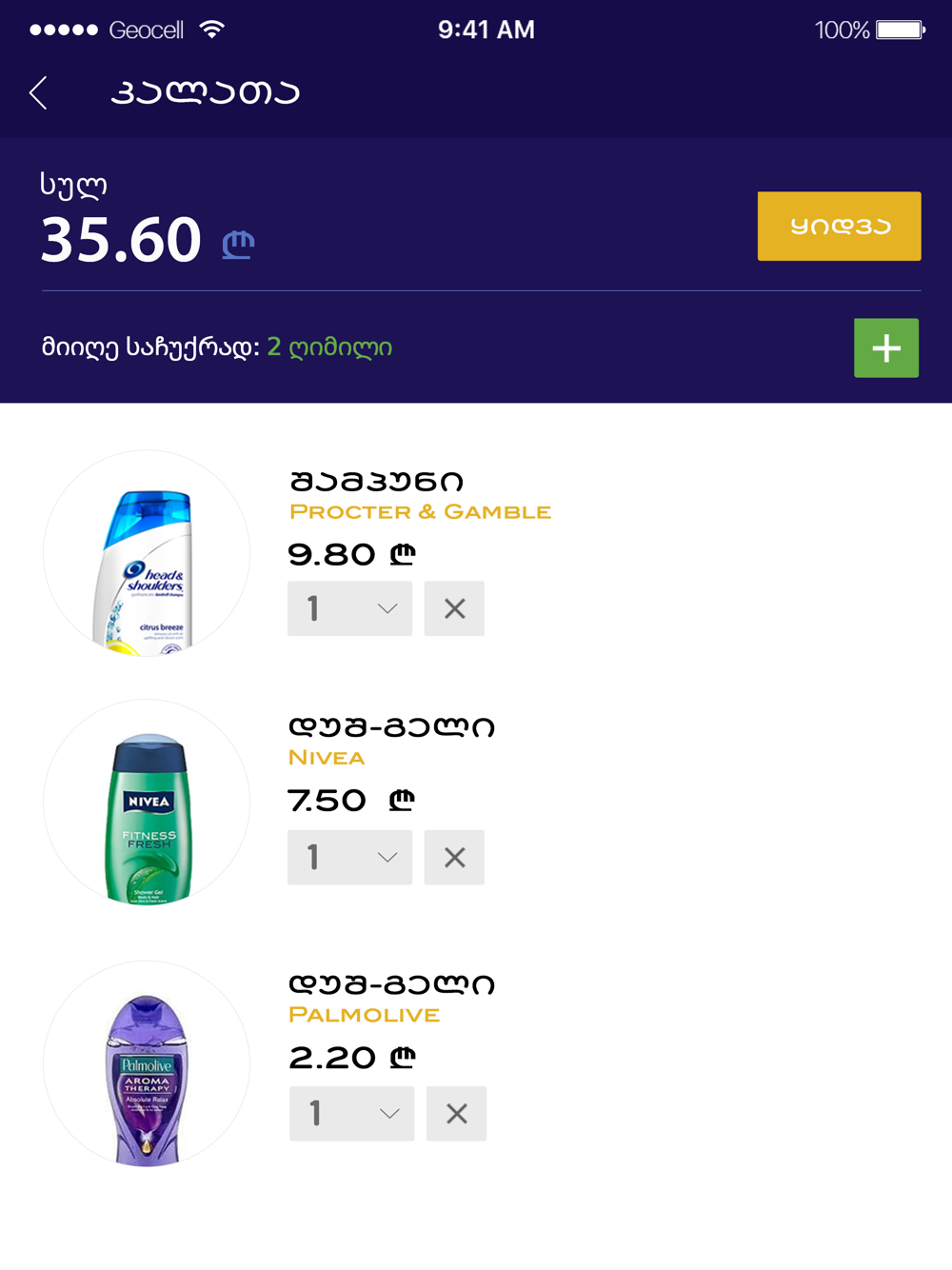Tap the Head & Shoulders product image
This screenshot has height=1270, width=952.
click(x=147, y=553)
